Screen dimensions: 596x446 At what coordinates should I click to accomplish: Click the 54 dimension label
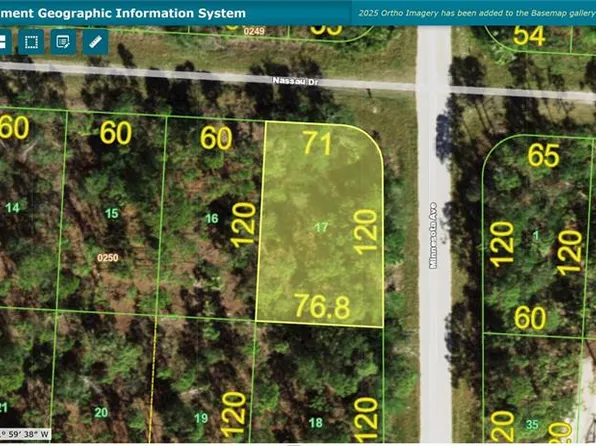click(529, 36)
